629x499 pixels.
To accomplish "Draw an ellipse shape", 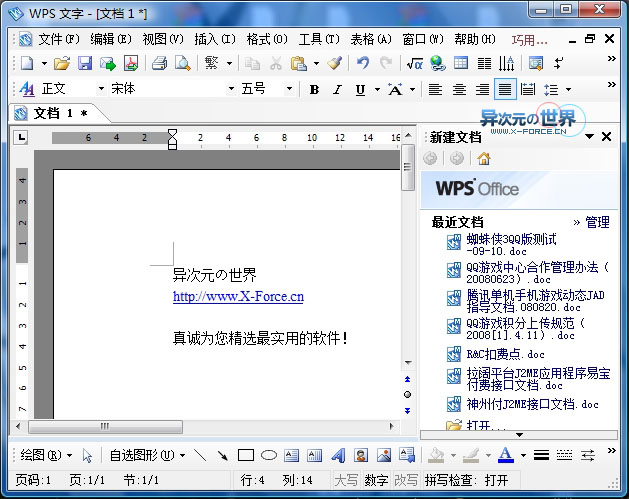I will pos(269,455).
